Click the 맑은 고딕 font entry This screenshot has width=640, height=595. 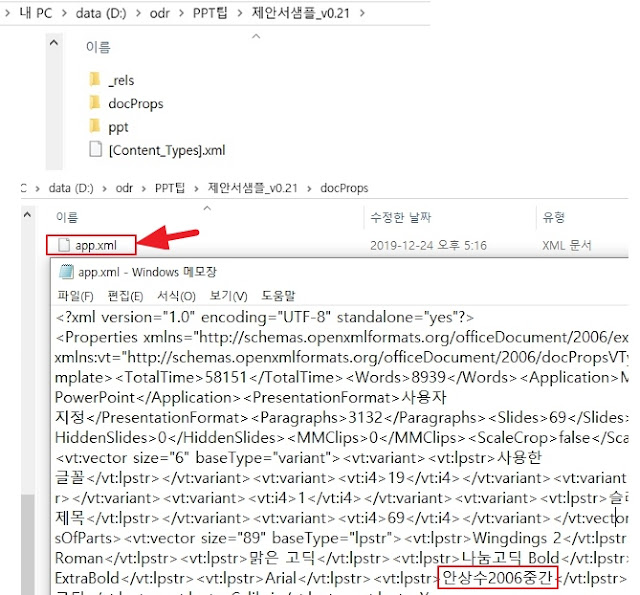click(x=282, y=557)
